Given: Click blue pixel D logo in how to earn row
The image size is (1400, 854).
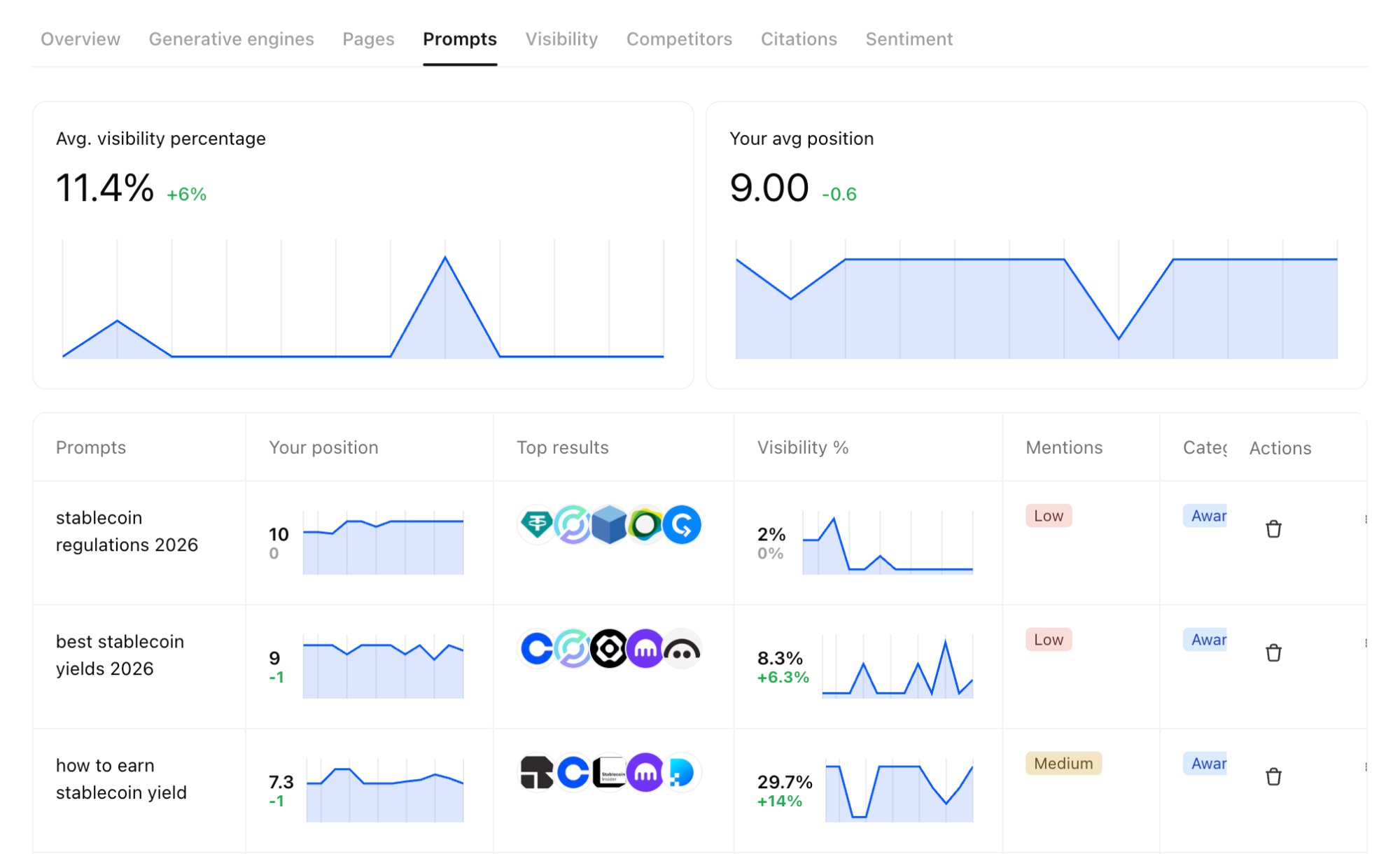Looking at the screenshot, I should tap(682, 772).
